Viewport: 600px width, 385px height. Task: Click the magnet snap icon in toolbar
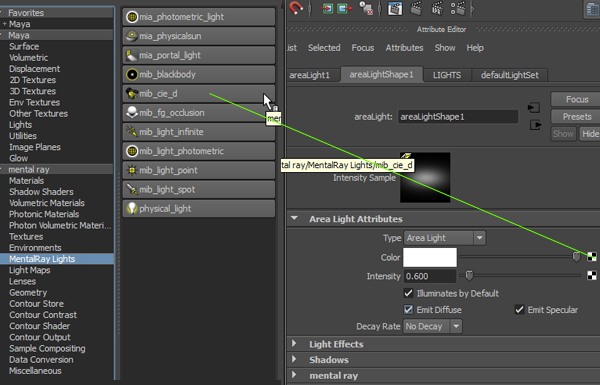pyautogui.click(x=296, y=8)
